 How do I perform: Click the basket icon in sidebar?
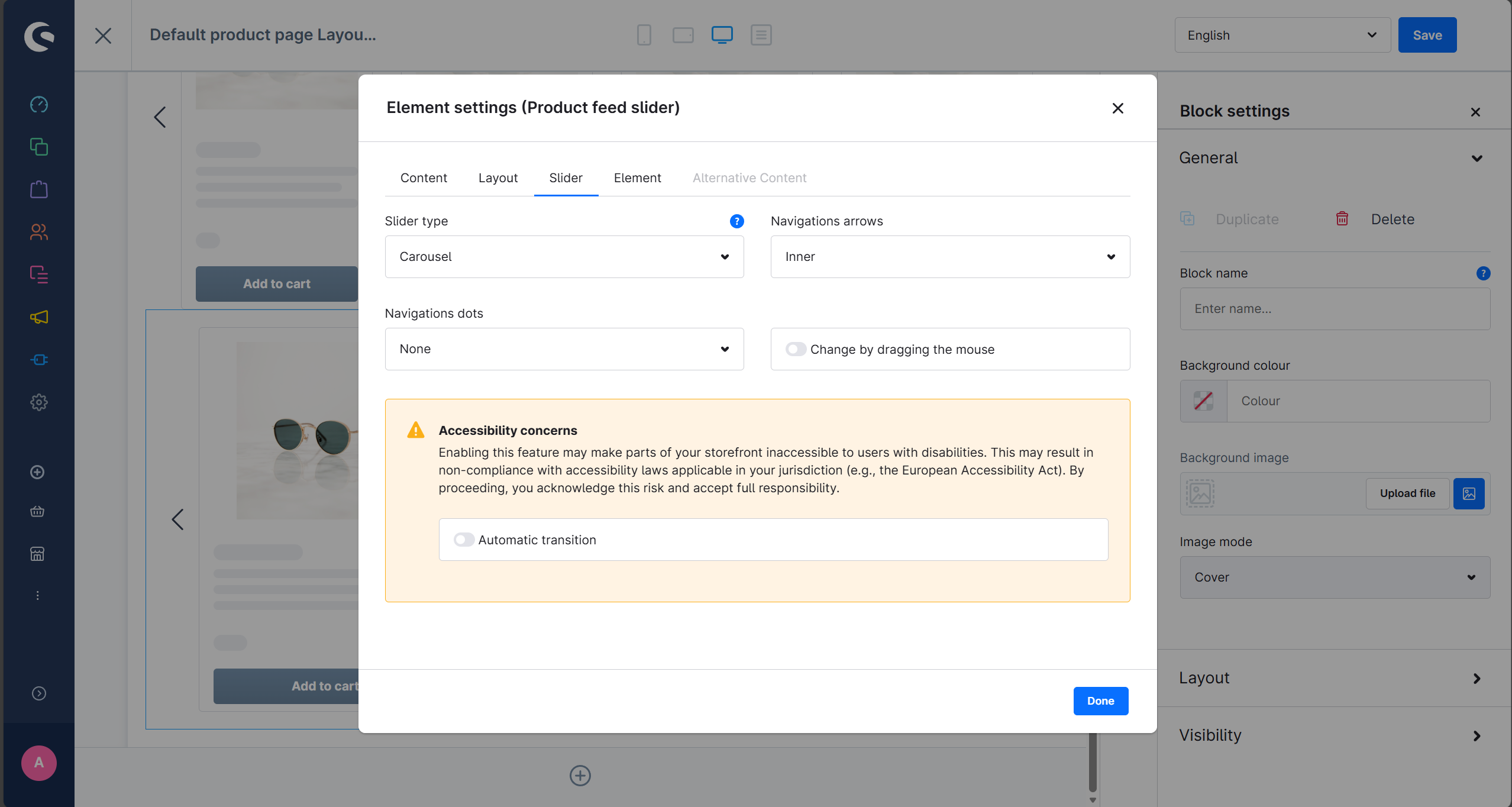point(37,512)
